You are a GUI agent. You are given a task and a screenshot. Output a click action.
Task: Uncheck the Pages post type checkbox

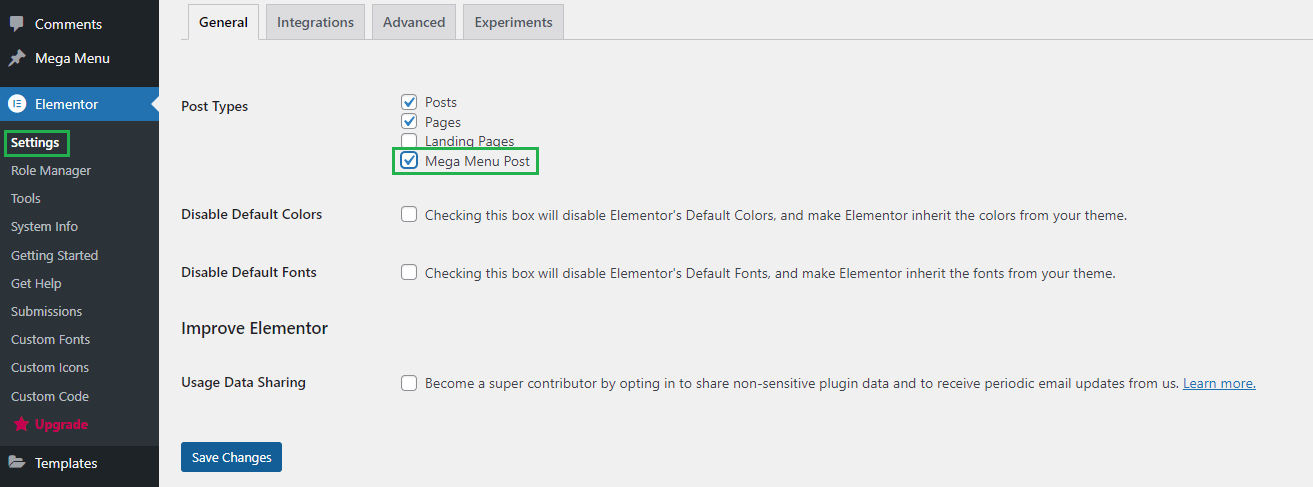point(409,121)
